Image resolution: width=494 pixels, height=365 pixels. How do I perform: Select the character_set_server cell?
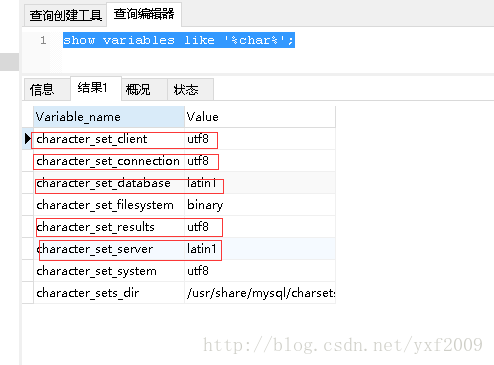tap(109, 249)
